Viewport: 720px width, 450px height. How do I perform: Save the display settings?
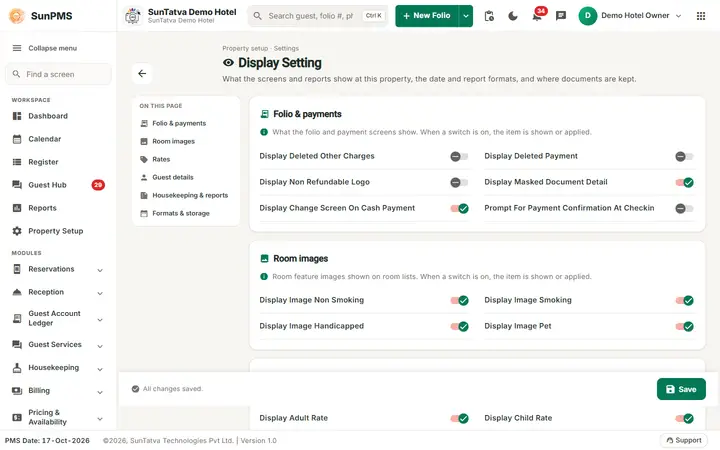pos(681,389)
